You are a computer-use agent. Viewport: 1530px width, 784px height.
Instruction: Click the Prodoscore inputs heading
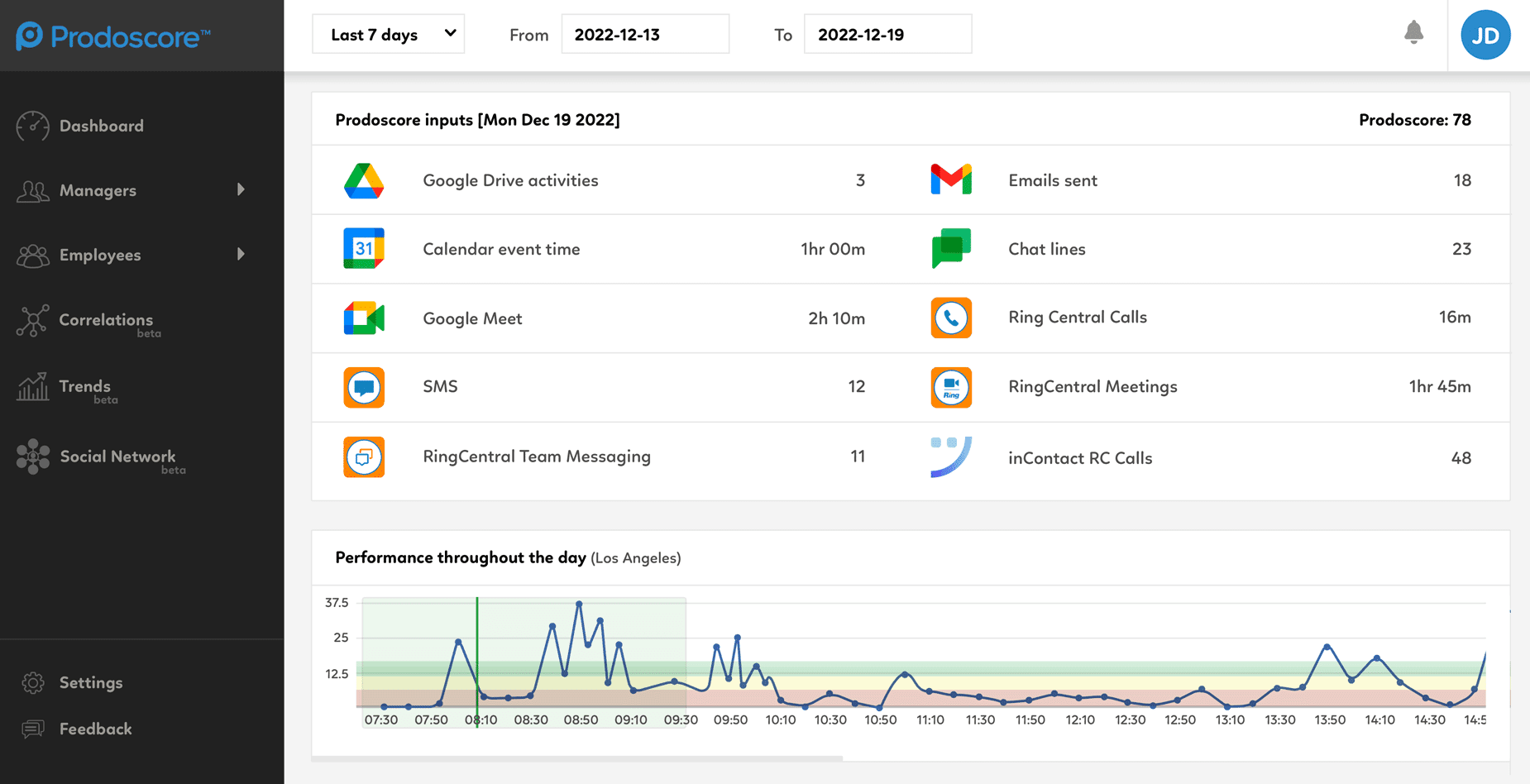point(477,120)
